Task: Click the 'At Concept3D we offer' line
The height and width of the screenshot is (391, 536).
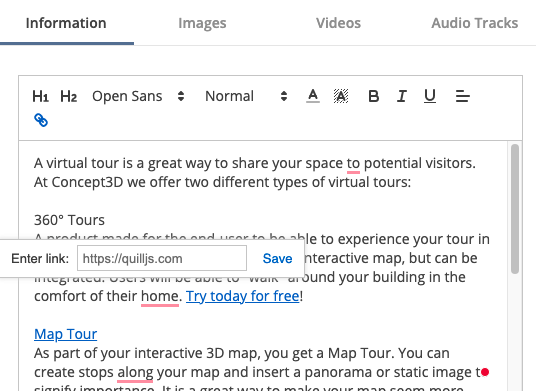Action: [222, 182]
